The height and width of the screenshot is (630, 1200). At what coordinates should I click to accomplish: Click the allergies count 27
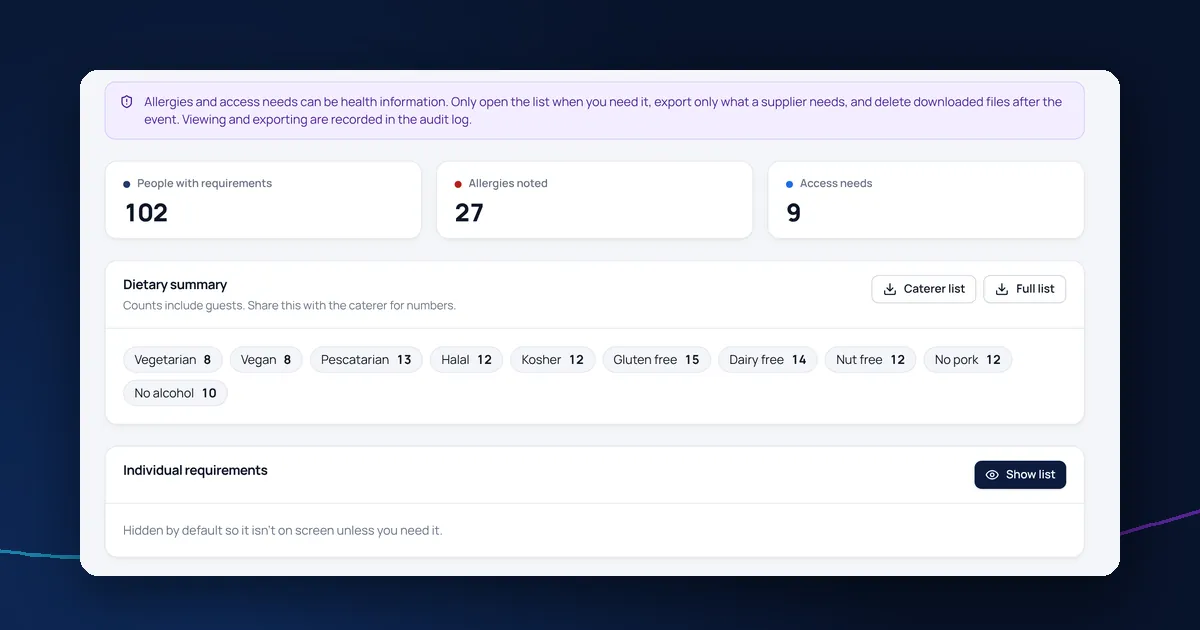click(469, 213)
